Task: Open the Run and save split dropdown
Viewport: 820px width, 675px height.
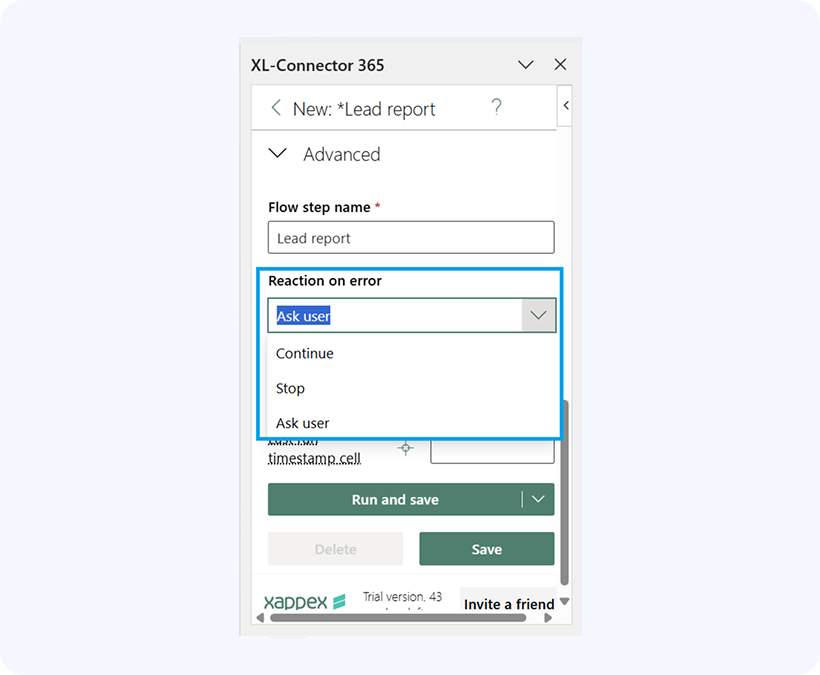Action: pyautogui.click(x=538, y=499)
